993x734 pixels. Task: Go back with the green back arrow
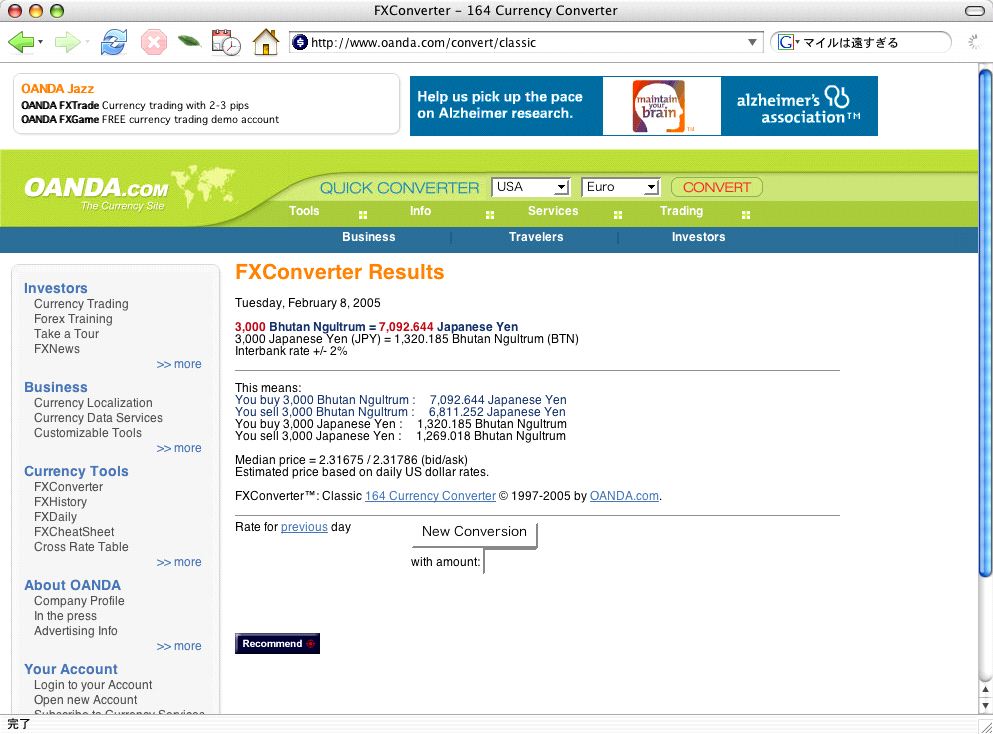(21, 42)
